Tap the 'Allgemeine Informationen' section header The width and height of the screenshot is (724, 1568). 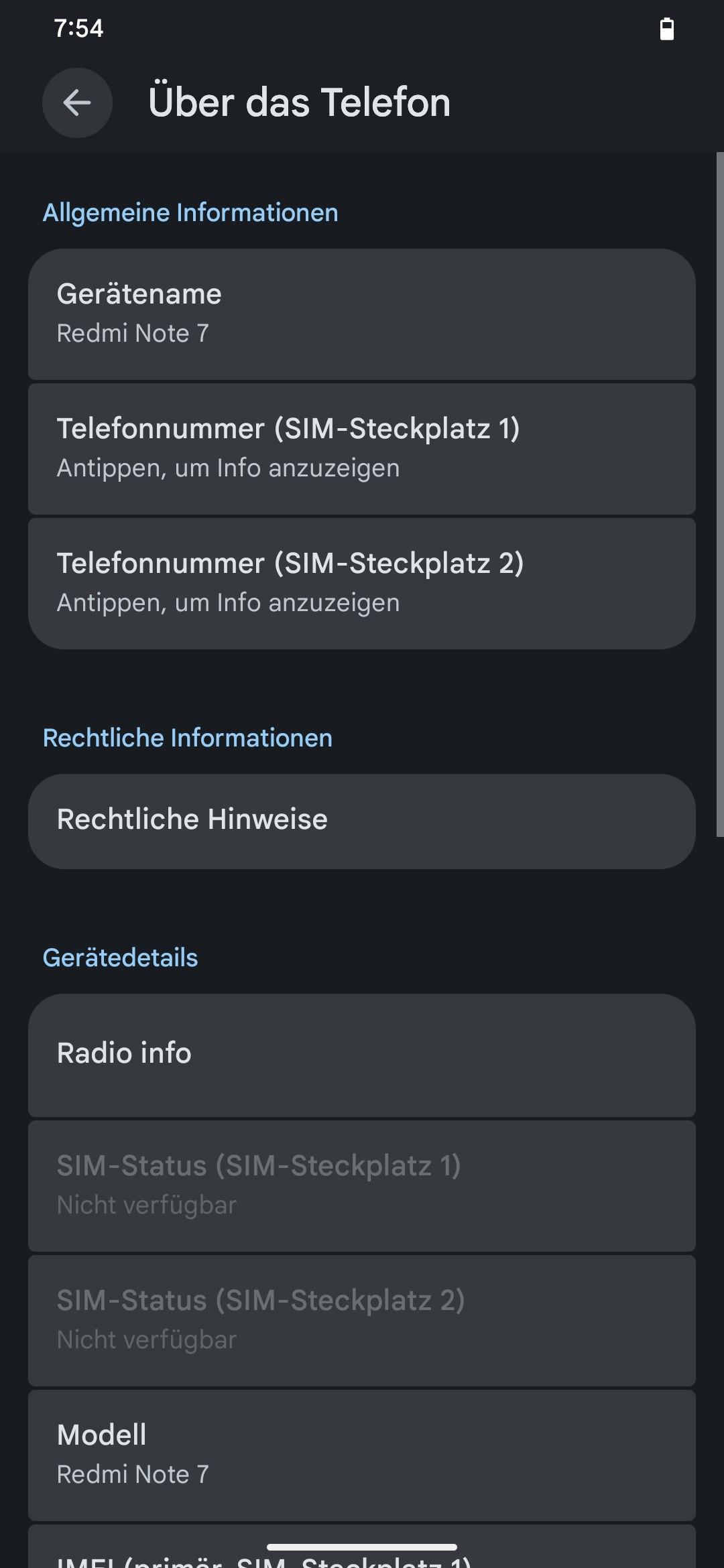[x=190, y=212]
